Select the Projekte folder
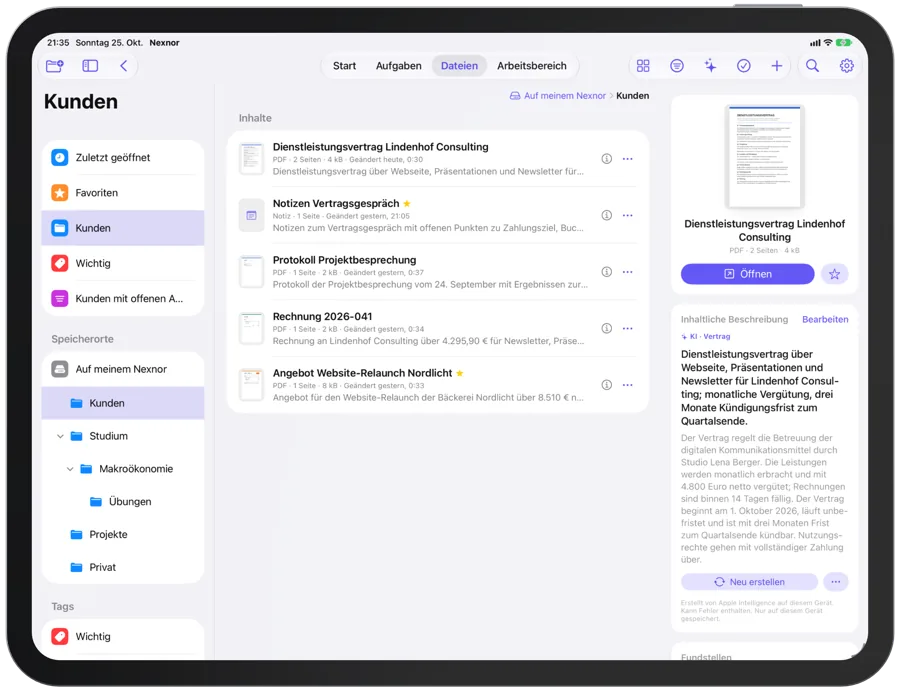This screenshot has height=691, width=900. click(123, 534)
